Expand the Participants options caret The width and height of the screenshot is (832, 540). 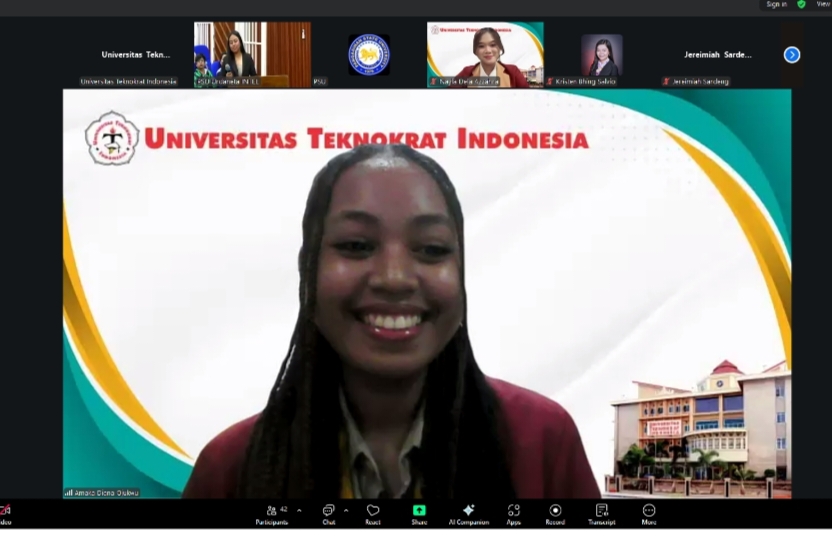coord(299,510)
